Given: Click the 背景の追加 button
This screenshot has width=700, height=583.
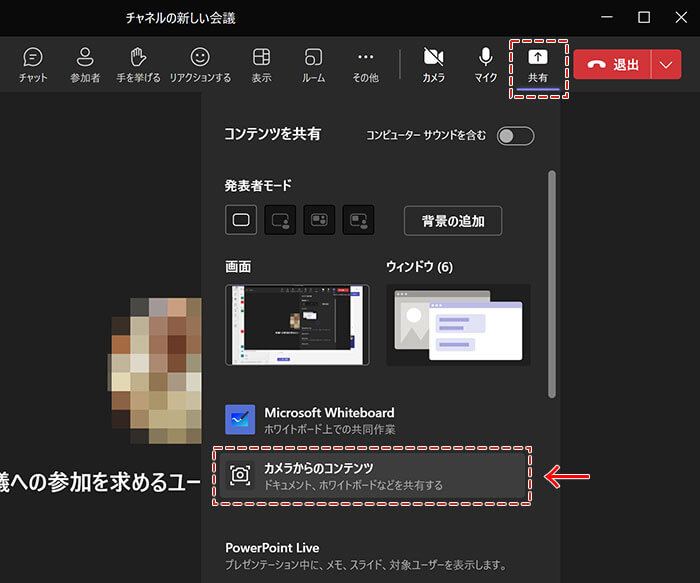Looking at the screenshot, I should 453,221.
